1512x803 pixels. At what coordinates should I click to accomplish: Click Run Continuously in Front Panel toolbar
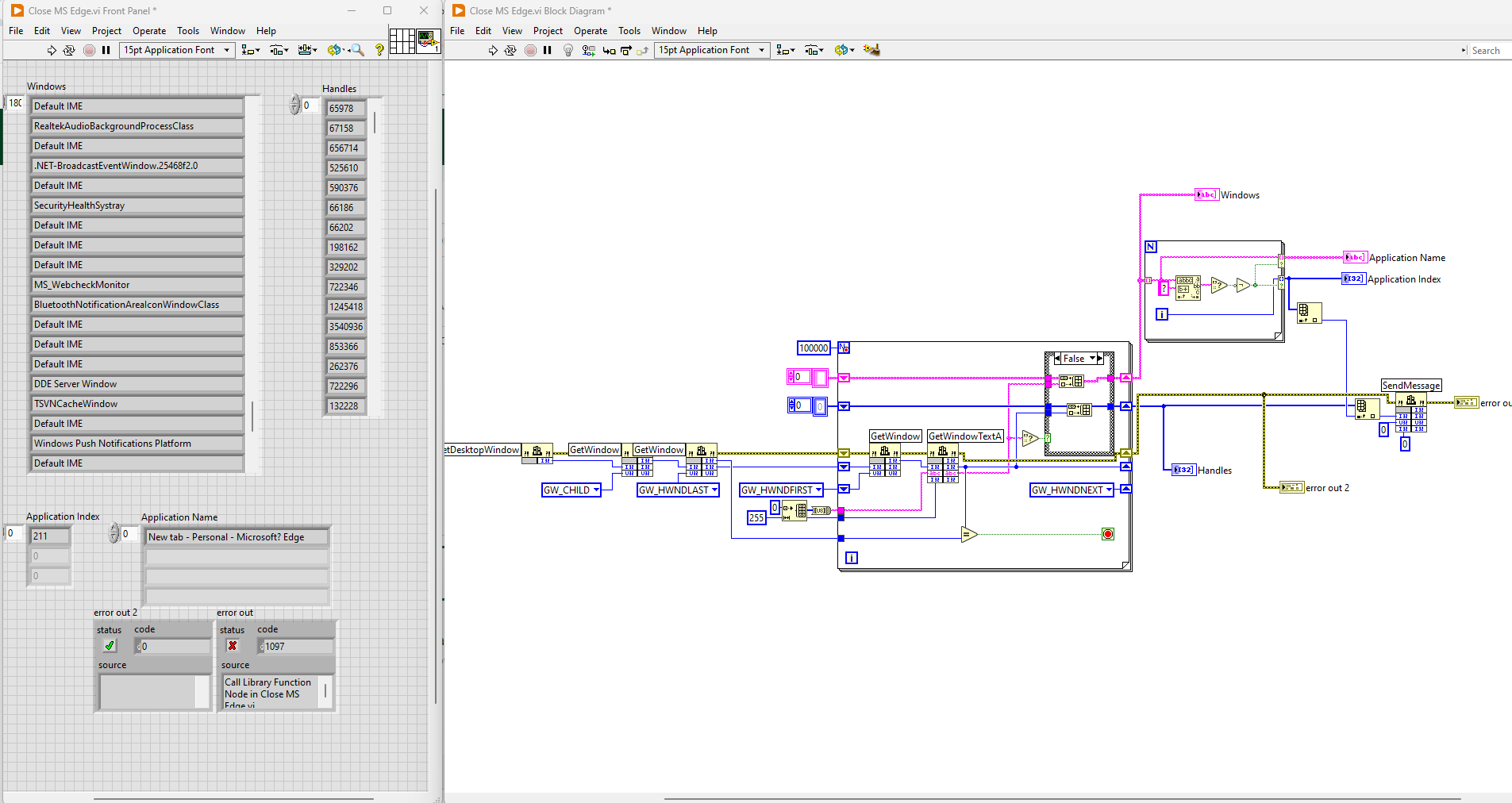(69, 51)
